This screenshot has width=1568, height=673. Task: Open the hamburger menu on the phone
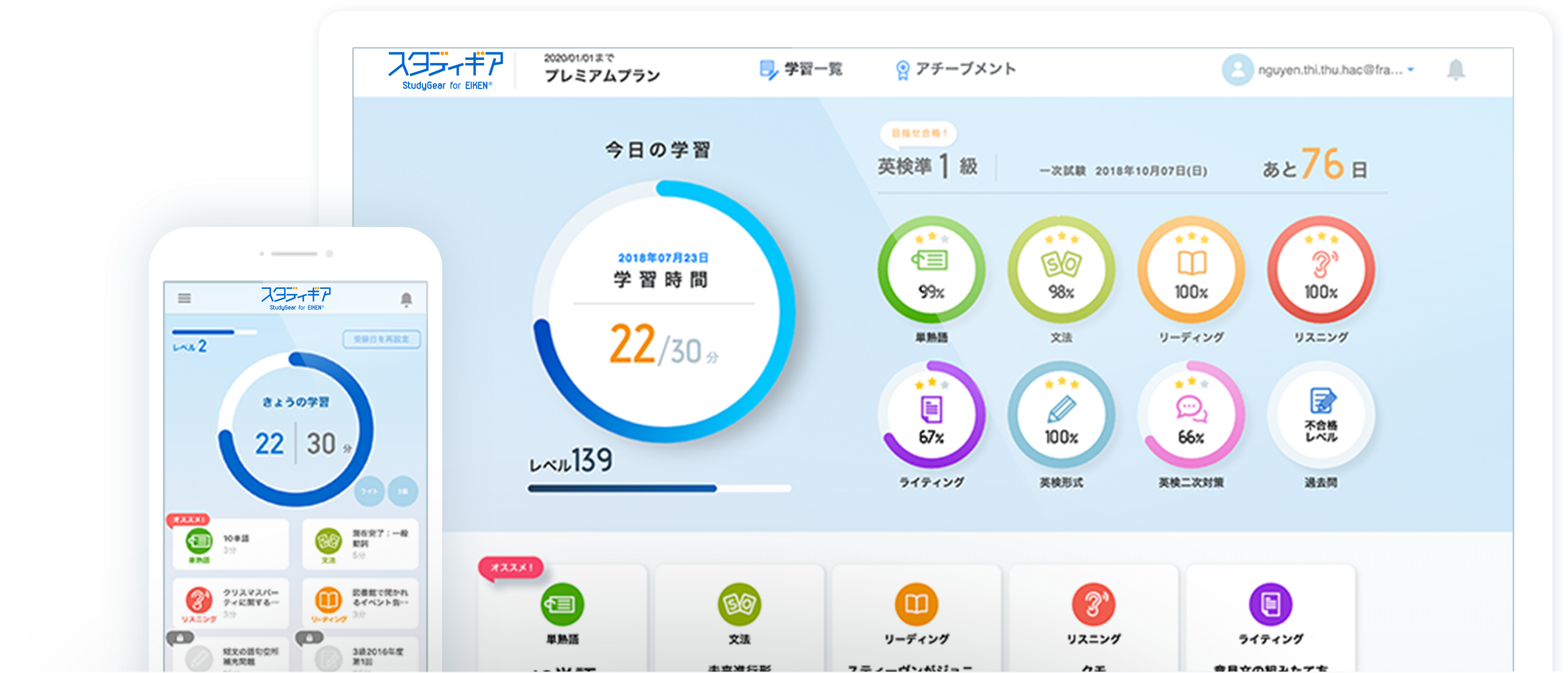[x=185, y=298]
